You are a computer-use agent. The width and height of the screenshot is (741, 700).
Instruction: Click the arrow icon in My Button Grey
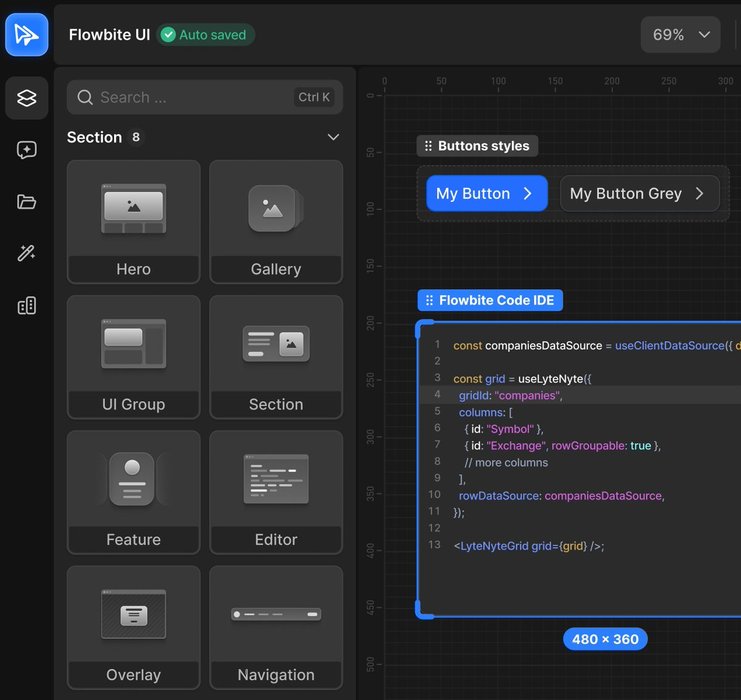[x=699, y=193]
